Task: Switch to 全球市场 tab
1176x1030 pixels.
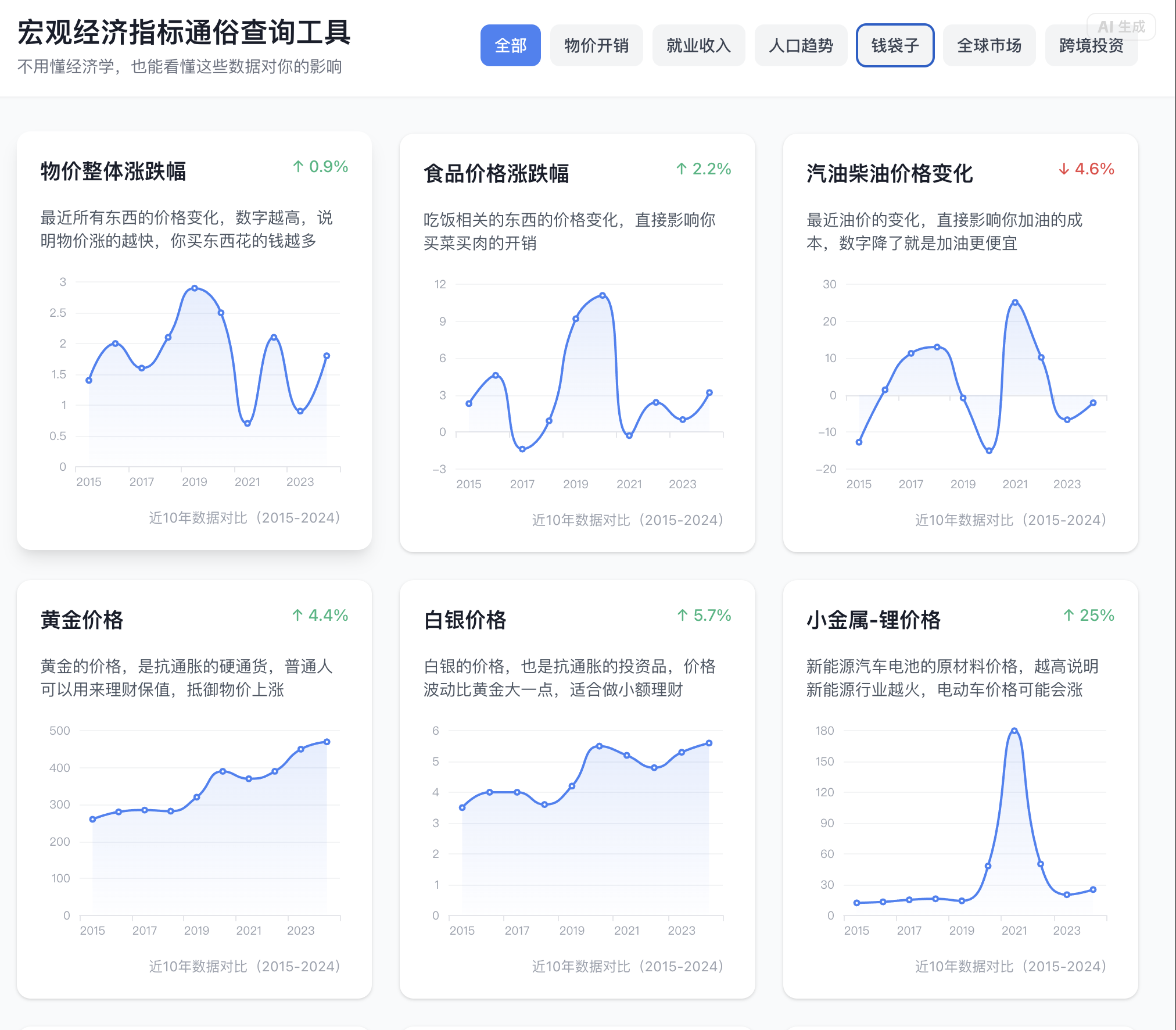Action: pyautogui.click(x=989, y=45)
